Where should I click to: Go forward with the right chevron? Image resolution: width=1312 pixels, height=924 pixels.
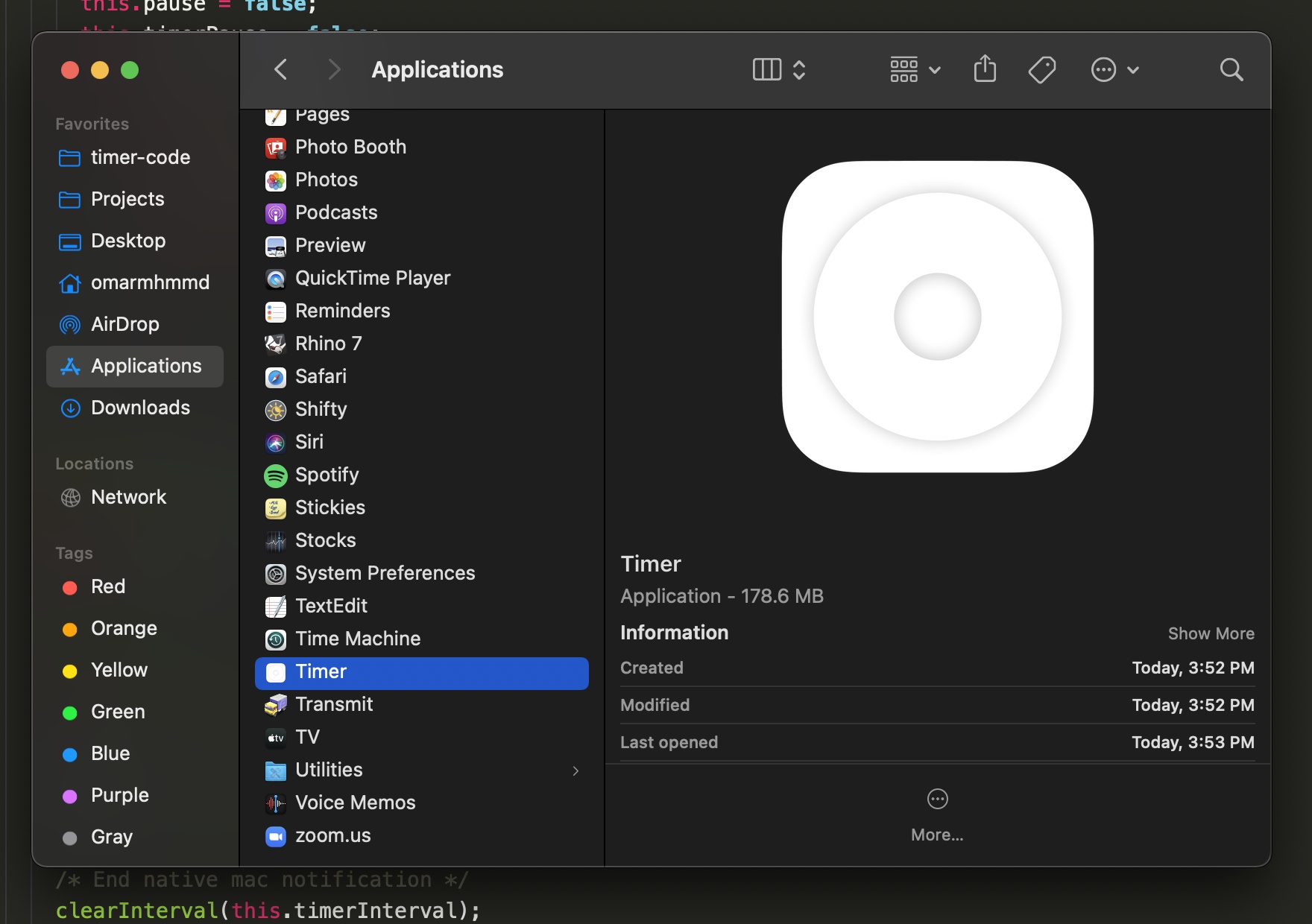point(334,70)
